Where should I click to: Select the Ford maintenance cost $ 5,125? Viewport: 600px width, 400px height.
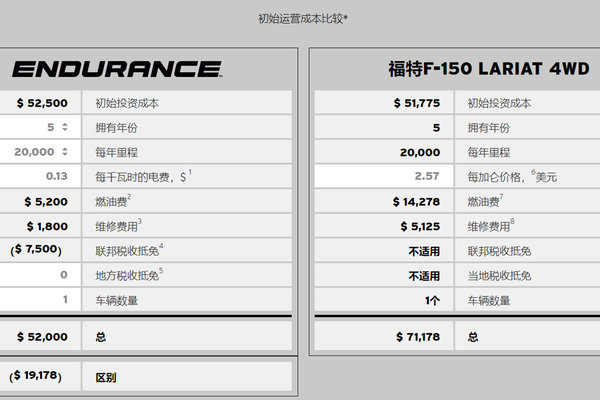coord(420,226)
